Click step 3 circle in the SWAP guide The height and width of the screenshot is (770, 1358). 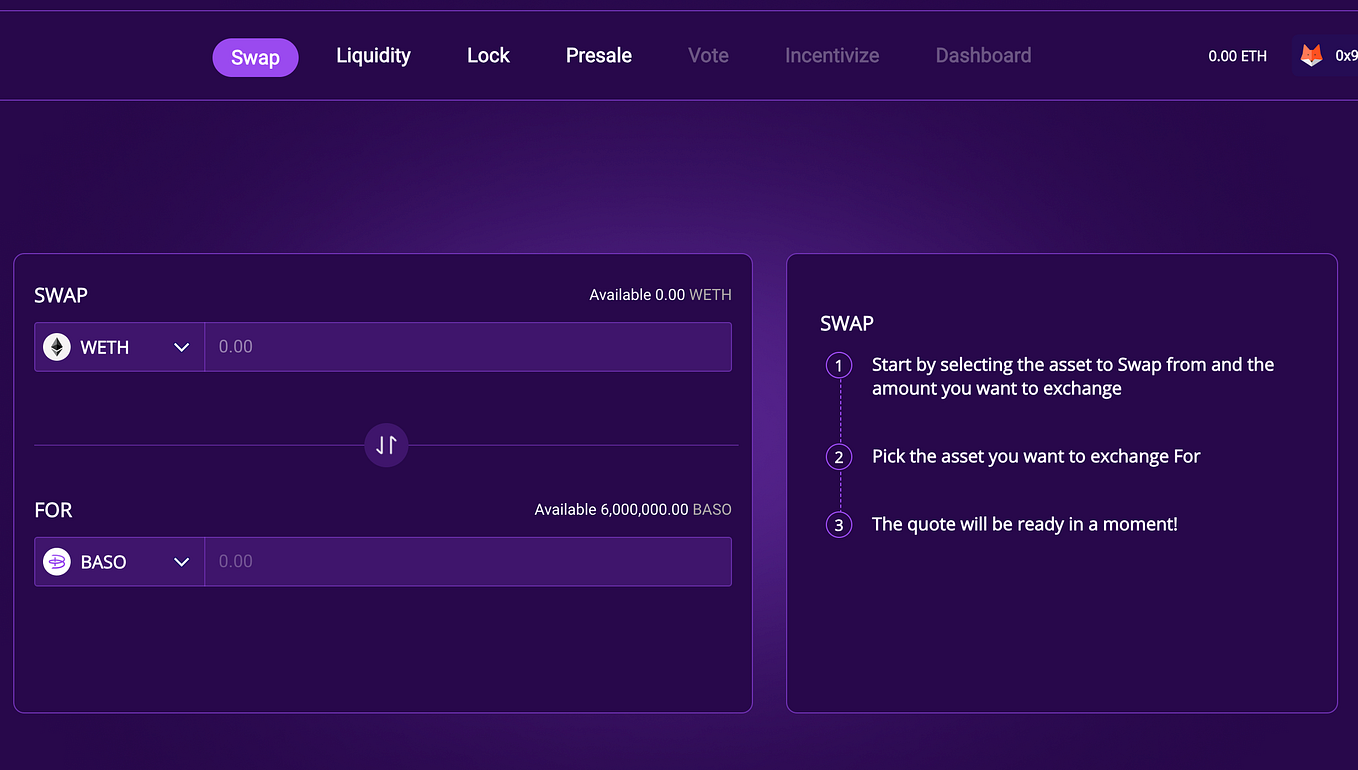[x=838, y=524]
